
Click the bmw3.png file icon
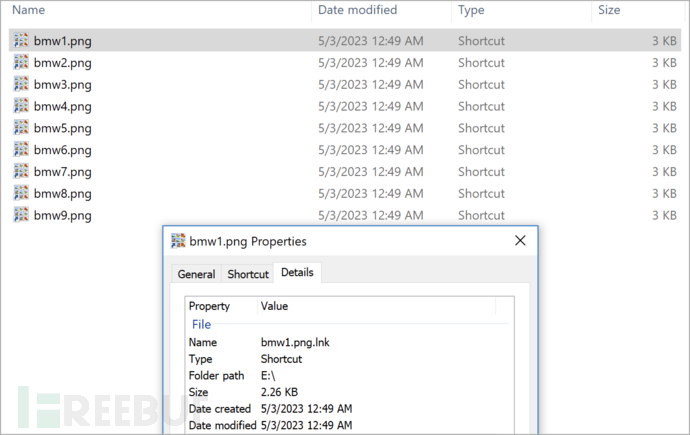coord(21,85)
